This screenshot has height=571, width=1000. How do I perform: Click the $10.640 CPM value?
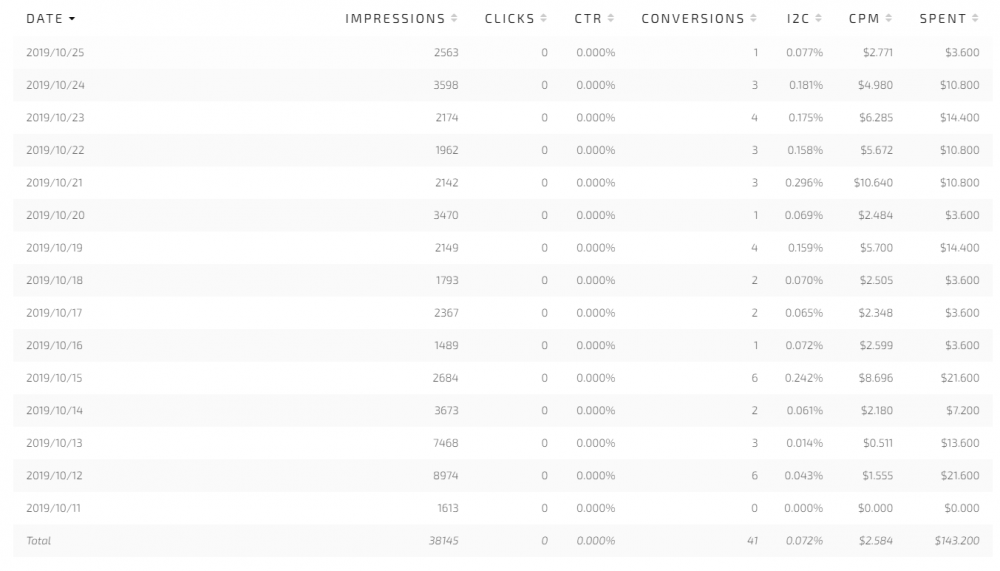coord(873,183)
